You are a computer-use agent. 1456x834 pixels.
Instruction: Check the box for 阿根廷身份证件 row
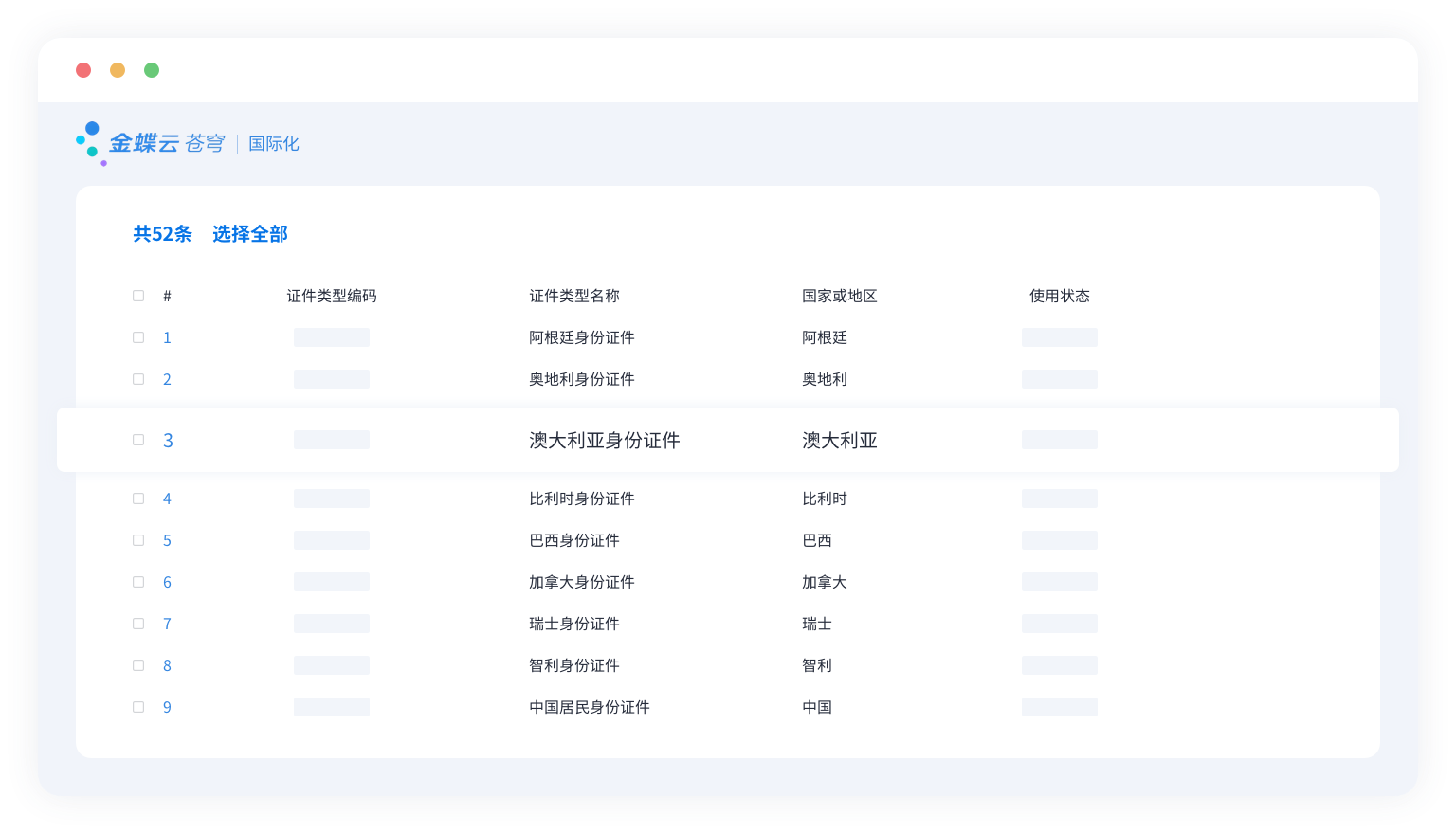(x=138, y=337)
